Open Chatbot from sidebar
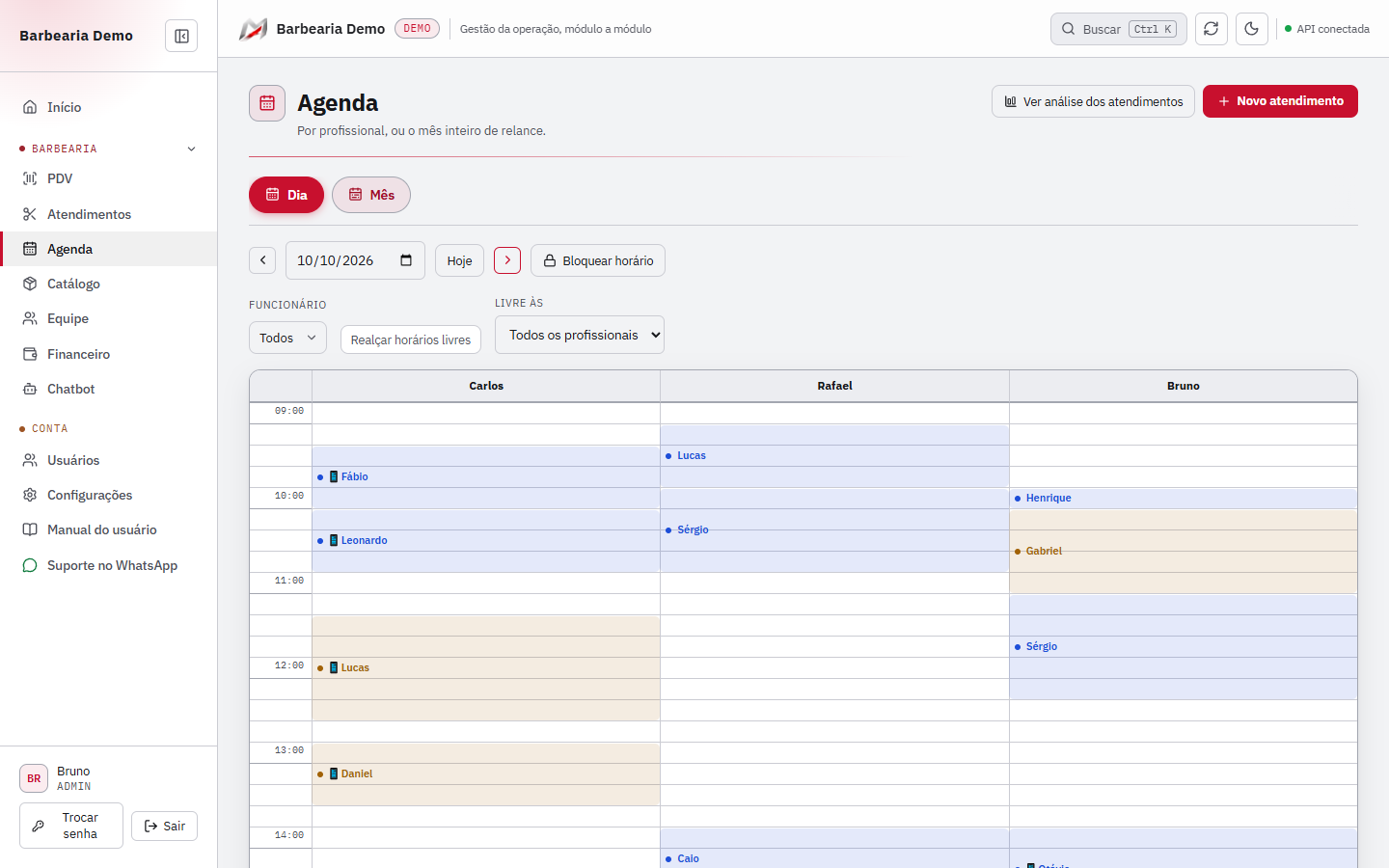This screenshot has height=868, width=1389. [108, 389]
